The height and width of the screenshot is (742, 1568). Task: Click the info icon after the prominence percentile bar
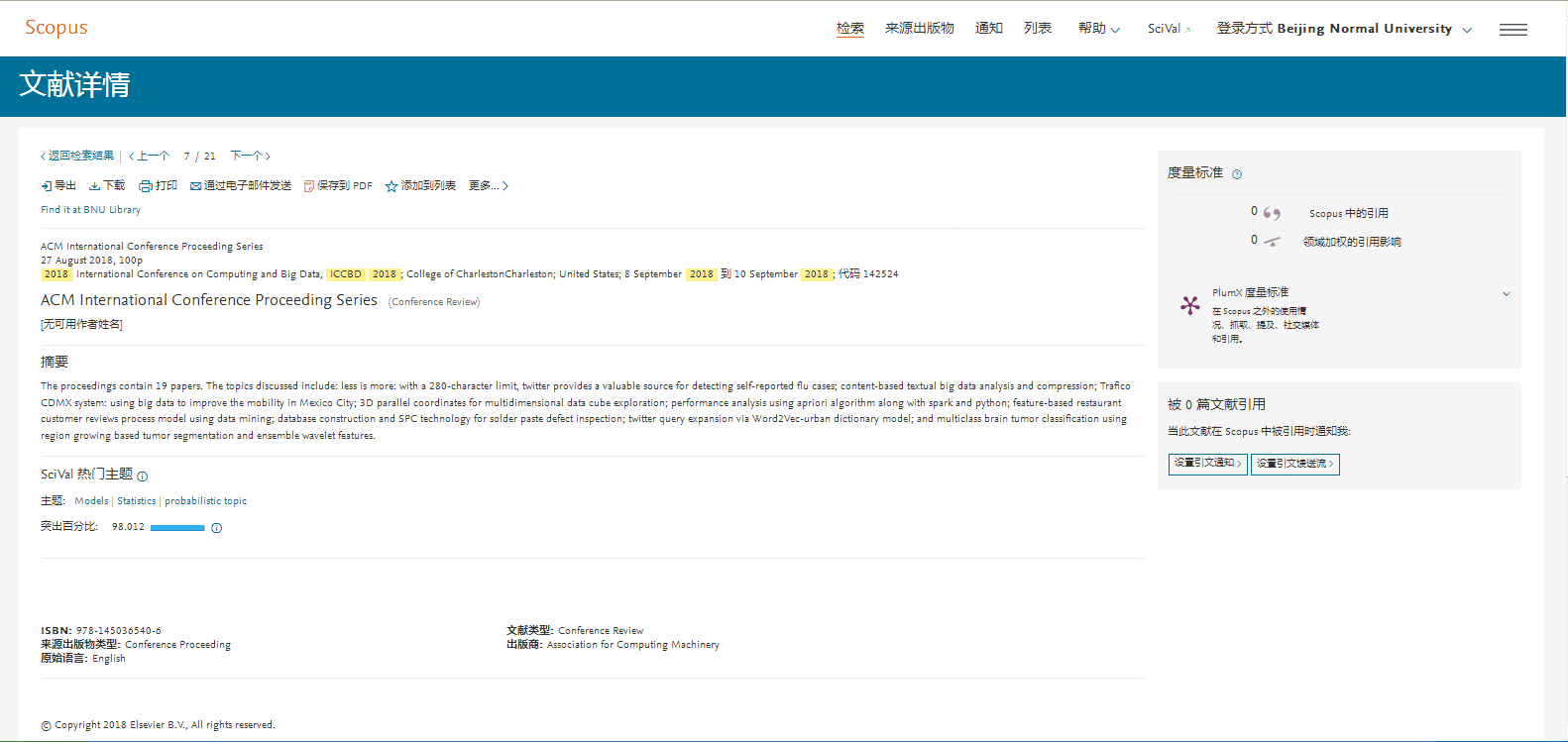[x=217, y=528]
